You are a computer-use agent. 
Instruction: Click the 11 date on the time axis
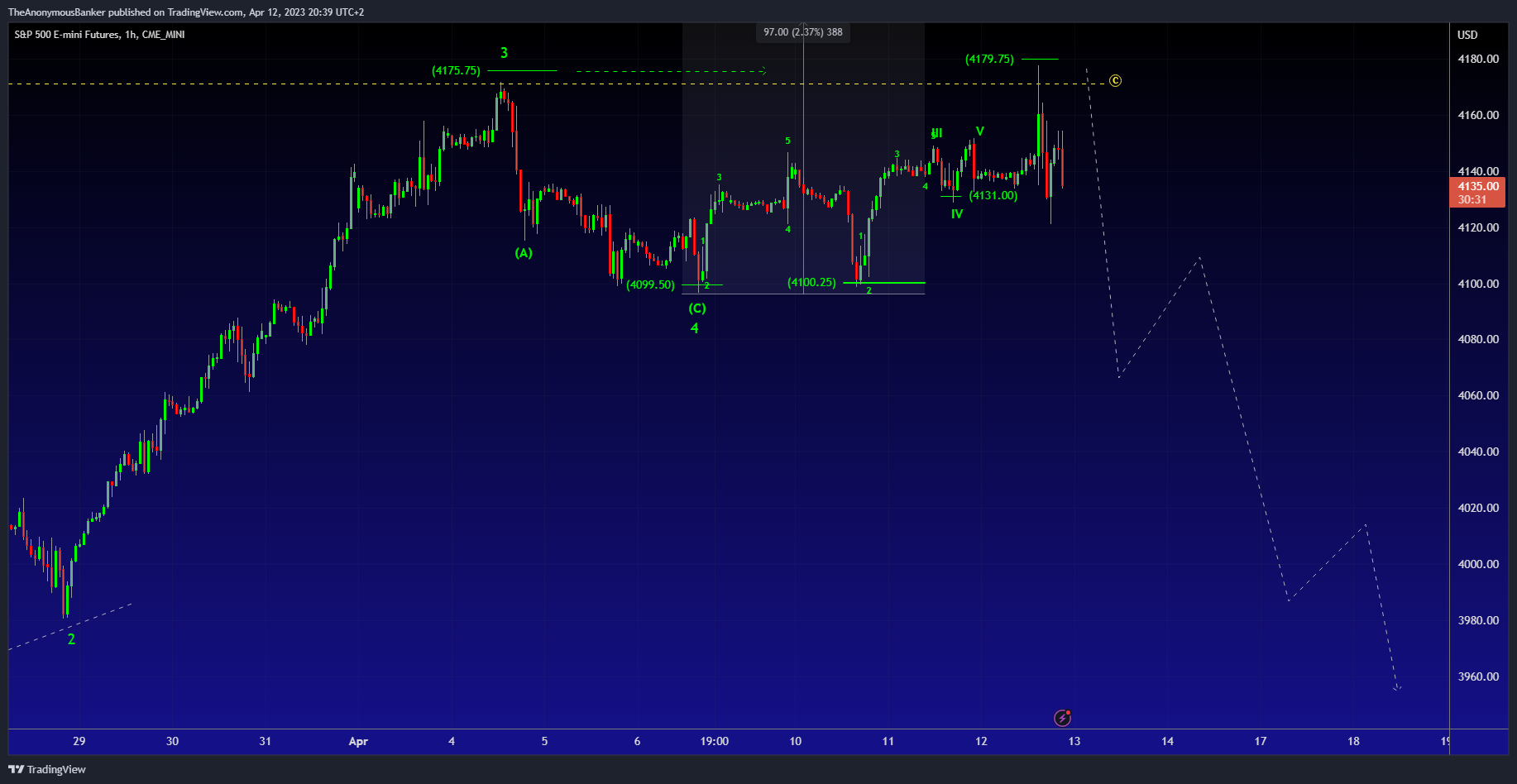coord(888,741)
